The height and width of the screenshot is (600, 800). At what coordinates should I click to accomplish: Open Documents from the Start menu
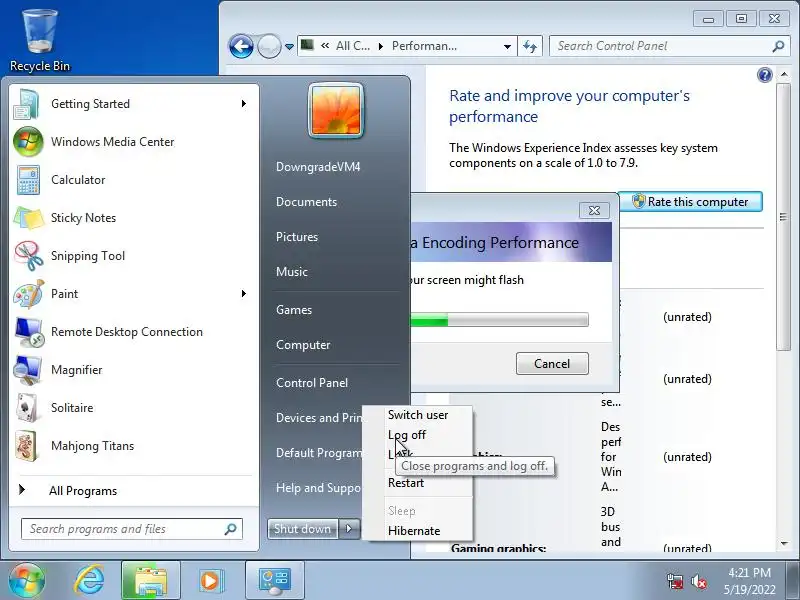[306, 202]
